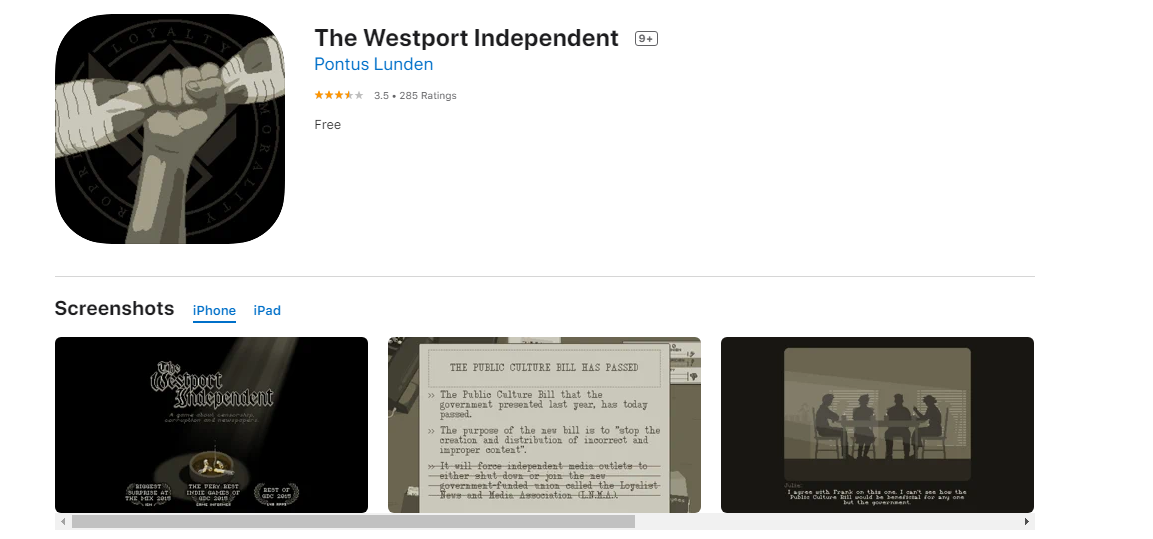
Task: Click The Westport Independent title heading
Action: pos(466,38)
